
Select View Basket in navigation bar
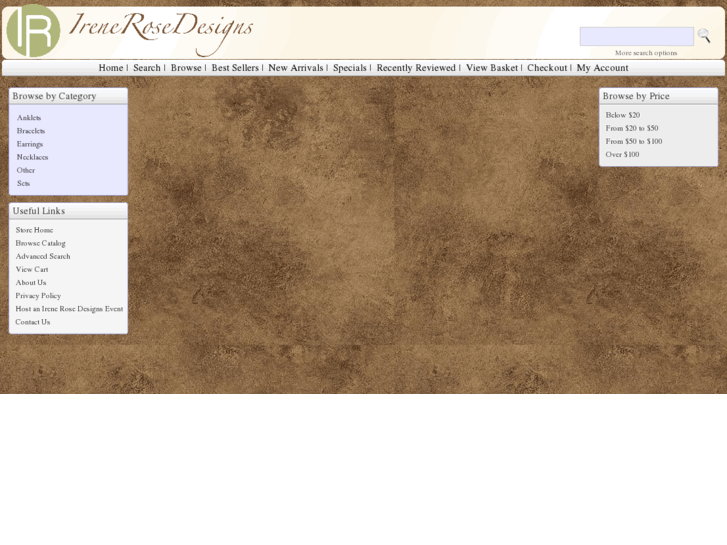[492, 68]
